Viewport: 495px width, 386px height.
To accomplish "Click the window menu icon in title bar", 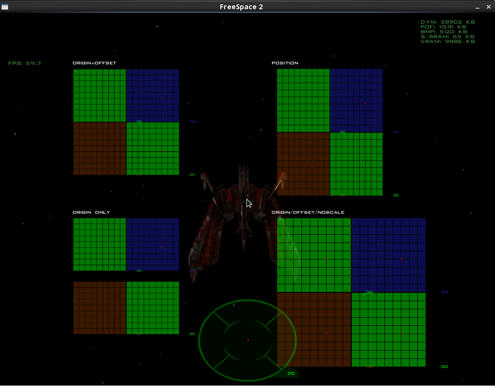I will click(x=5, y=7).
